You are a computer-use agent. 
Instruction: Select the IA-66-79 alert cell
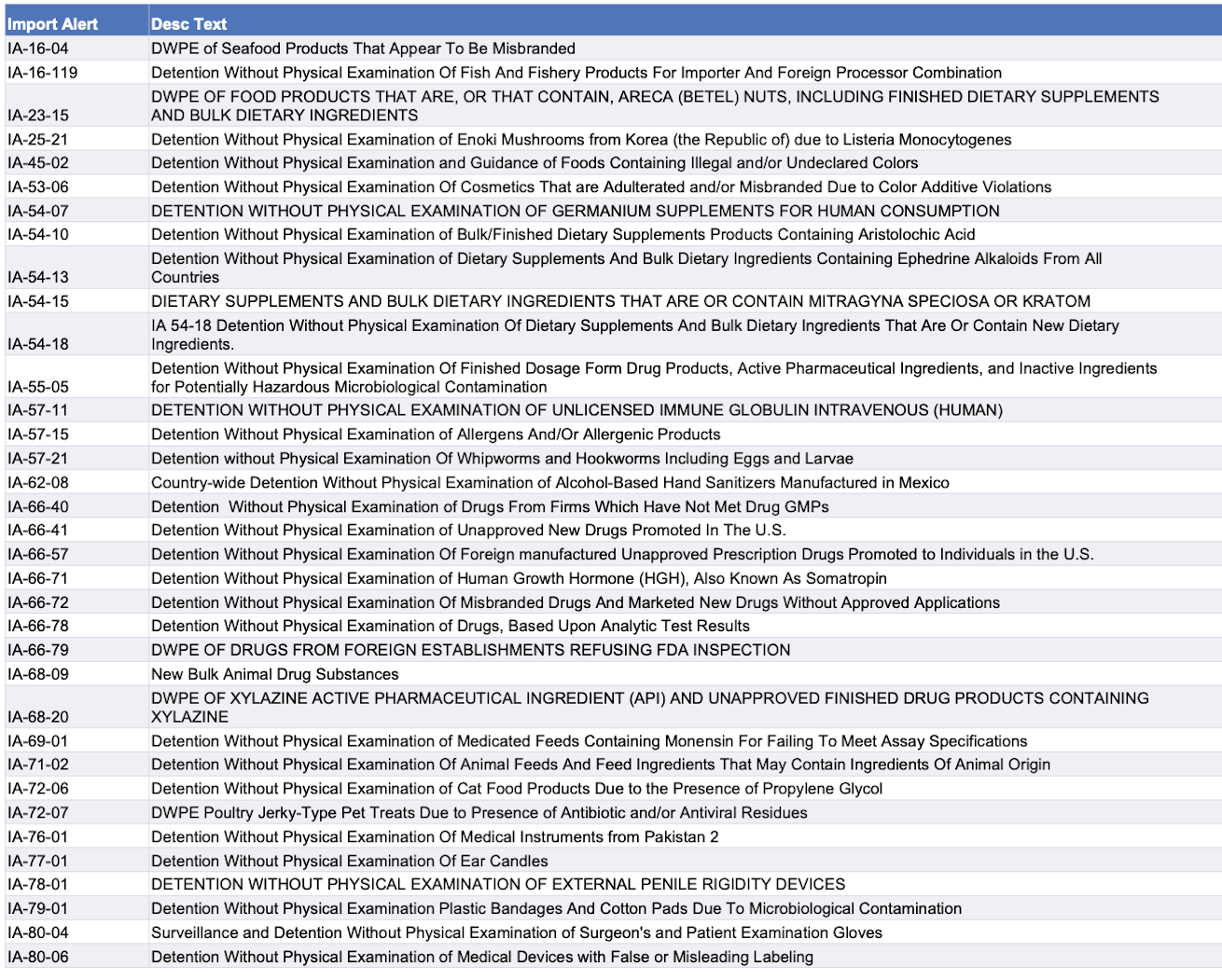(38, 650)
